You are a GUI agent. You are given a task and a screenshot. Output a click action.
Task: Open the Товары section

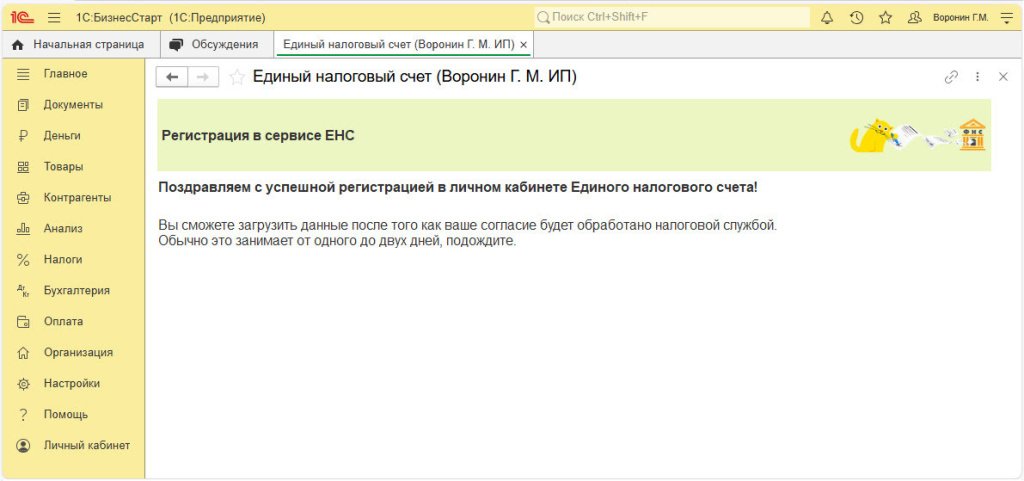[x=73, y=166]
